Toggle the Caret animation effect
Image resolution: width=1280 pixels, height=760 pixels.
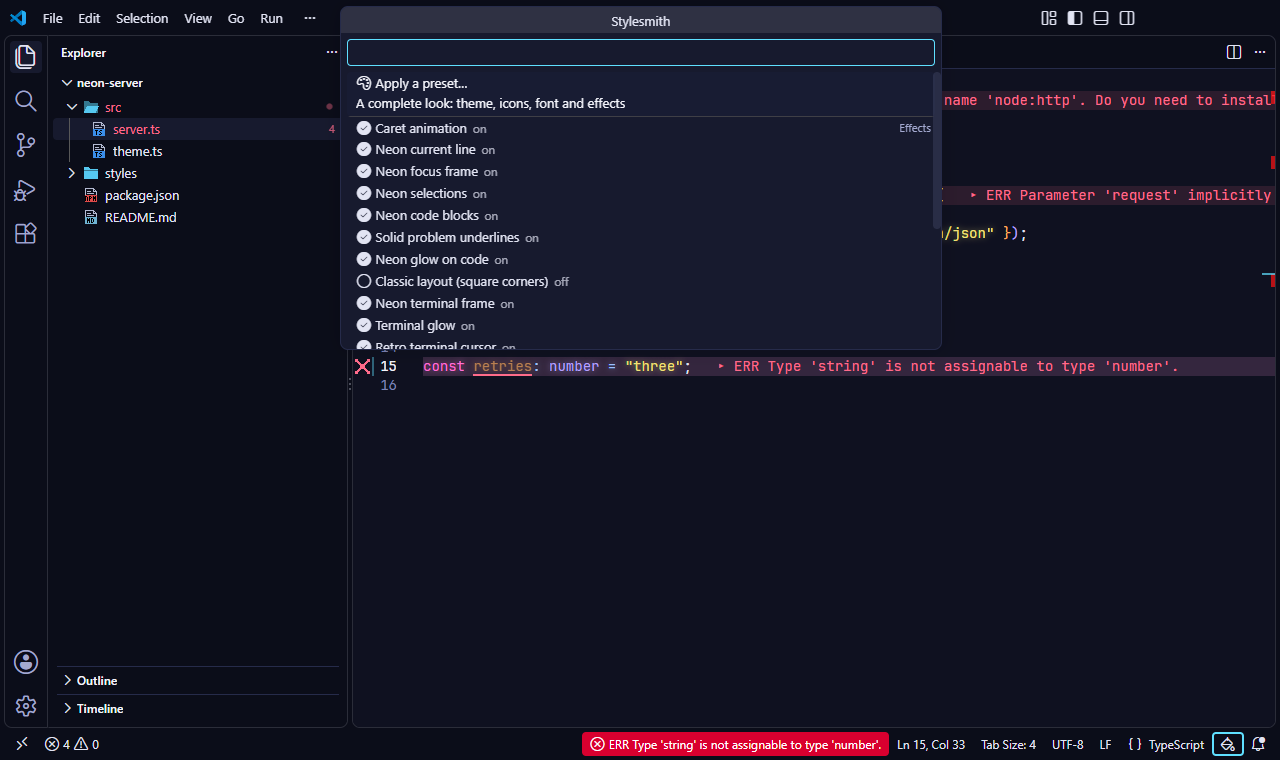pyautogui.click(x=640, y=128)
